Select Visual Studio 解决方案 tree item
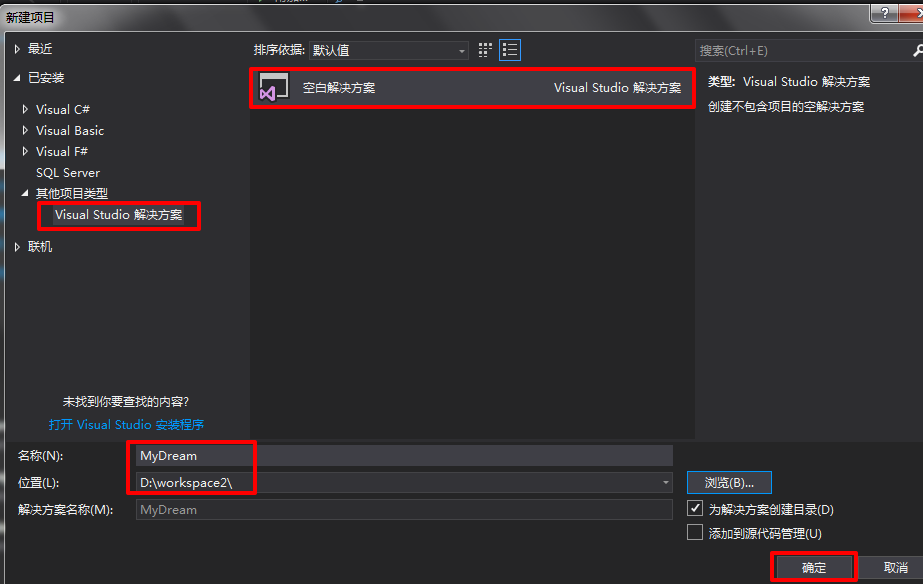Image resolution: width=923 pixels, height=584 pixels. pyautogui.click(x=118, y=215)
